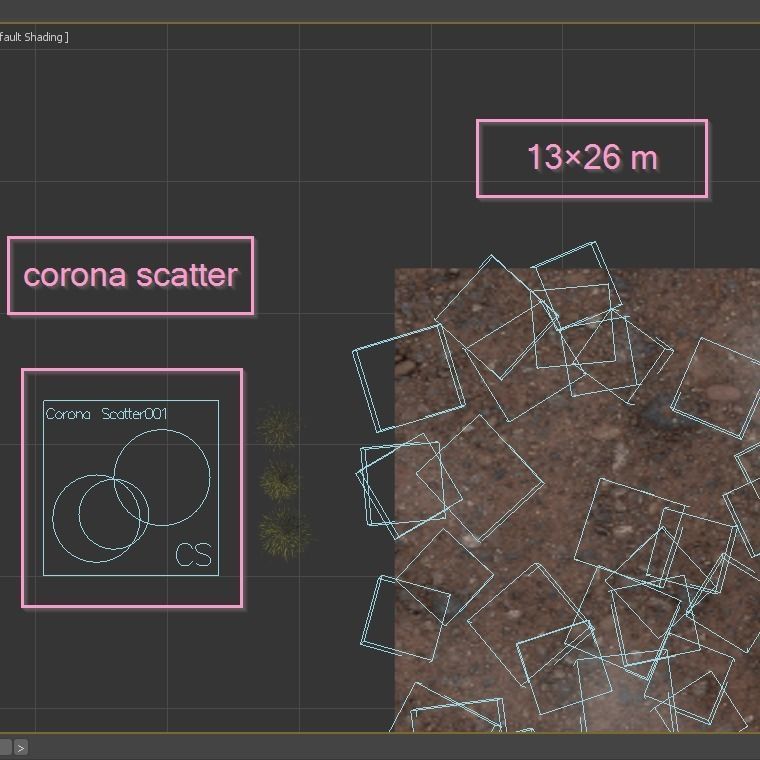Select the topmost yellow grass clump model
The width and height of the screenshot is (760, 760).
(278, 428)
